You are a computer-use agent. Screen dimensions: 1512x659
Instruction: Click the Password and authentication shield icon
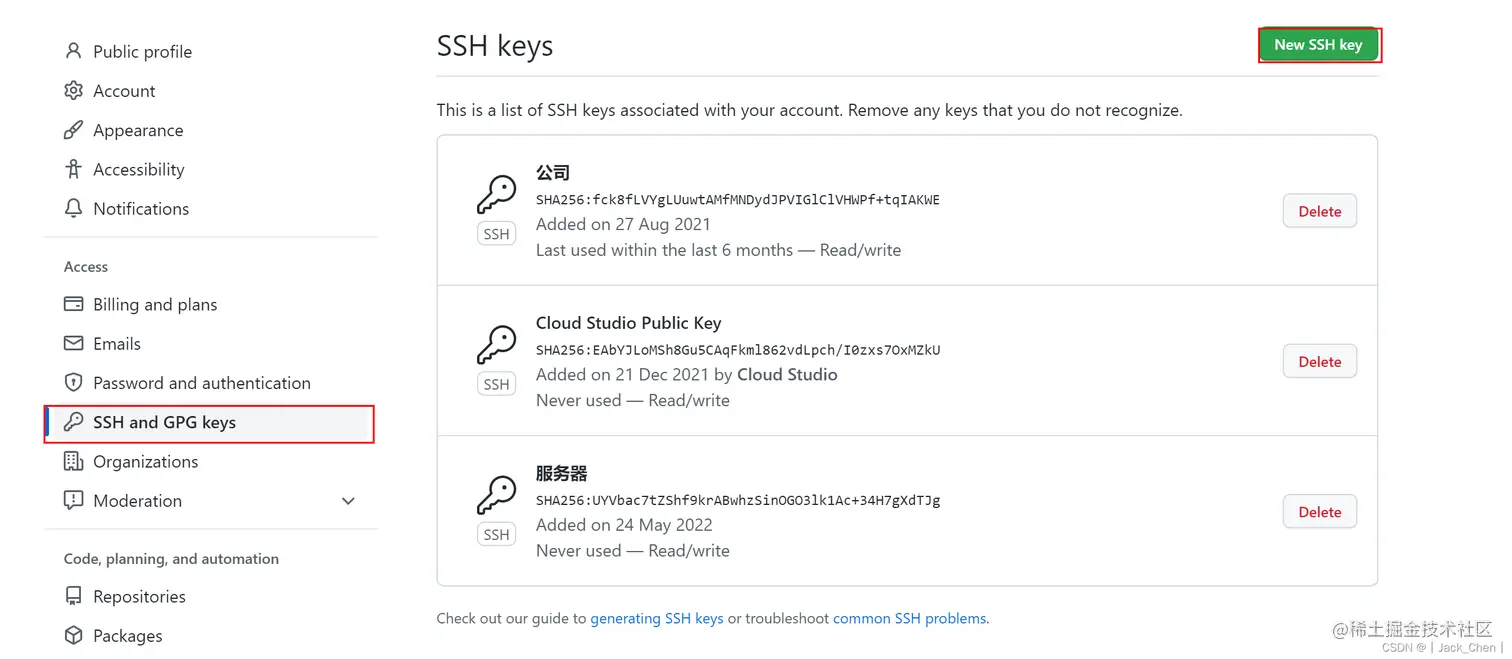pos(73,383)
